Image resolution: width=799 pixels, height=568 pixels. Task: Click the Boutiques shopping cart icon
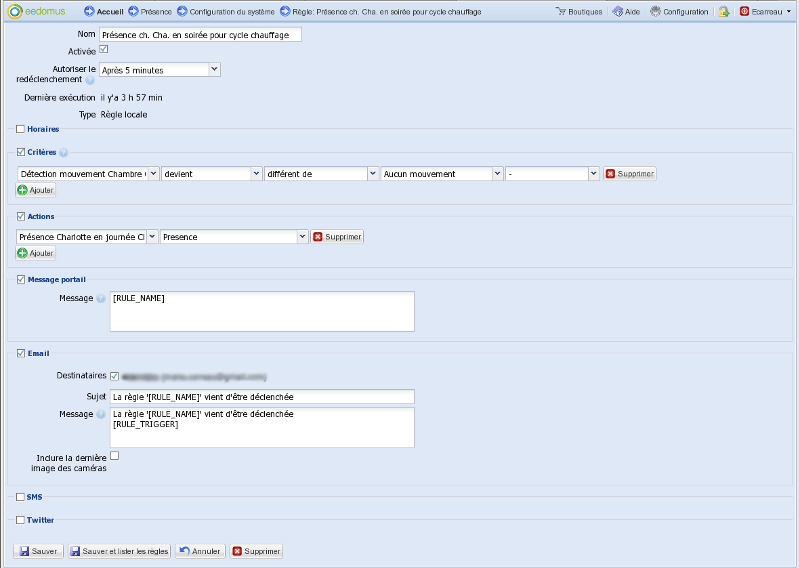(561, 12)
